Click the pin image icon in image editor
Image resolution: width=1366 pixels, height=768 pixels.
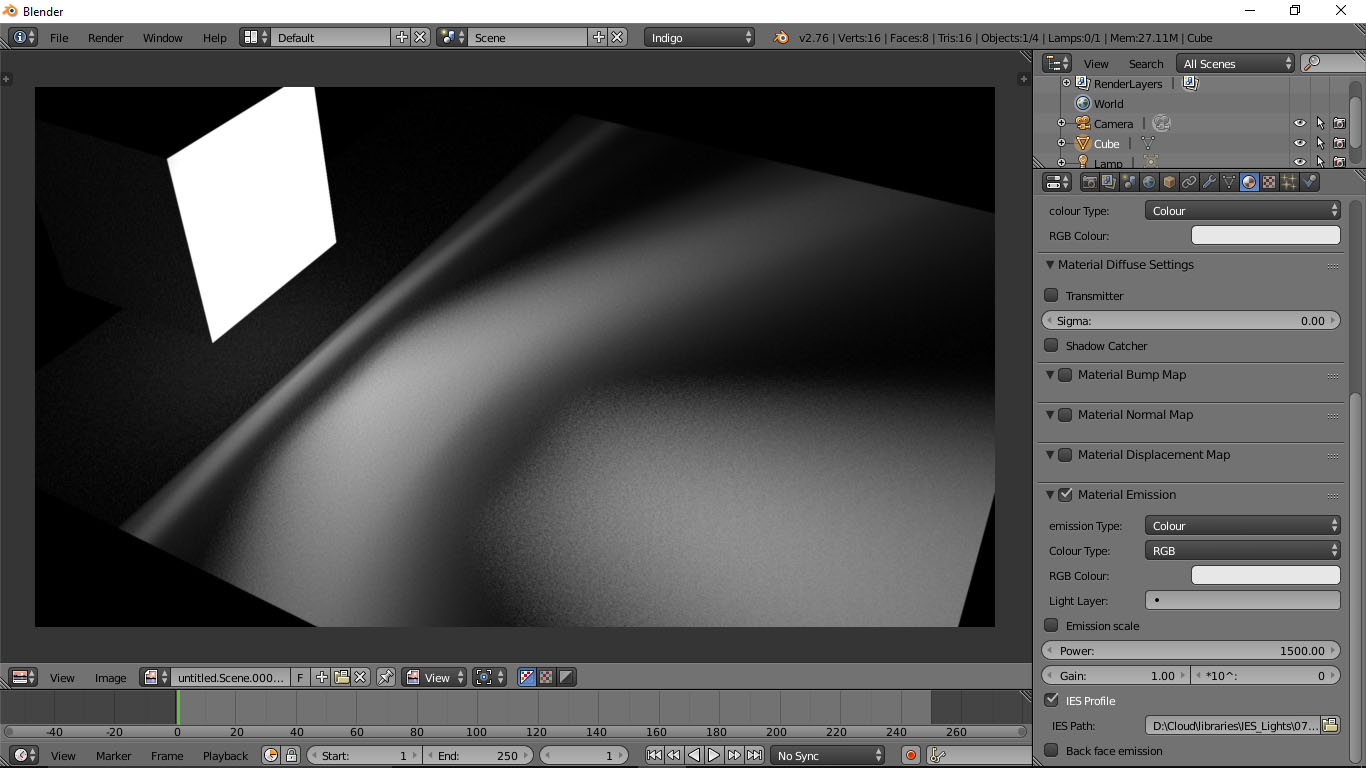pos(385,677)
